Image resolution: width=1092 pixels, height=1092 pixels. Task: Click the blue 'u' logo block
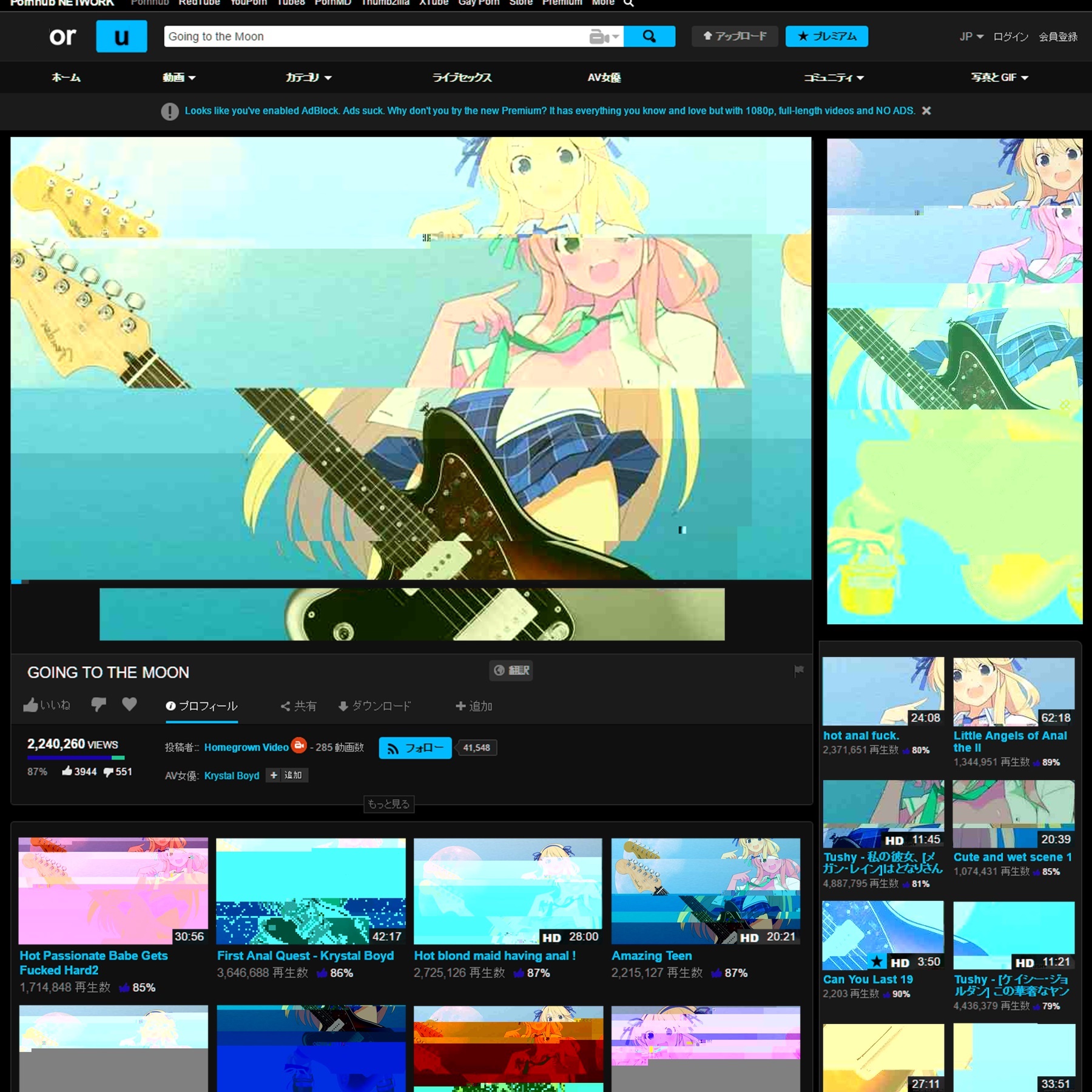(121, 36)
